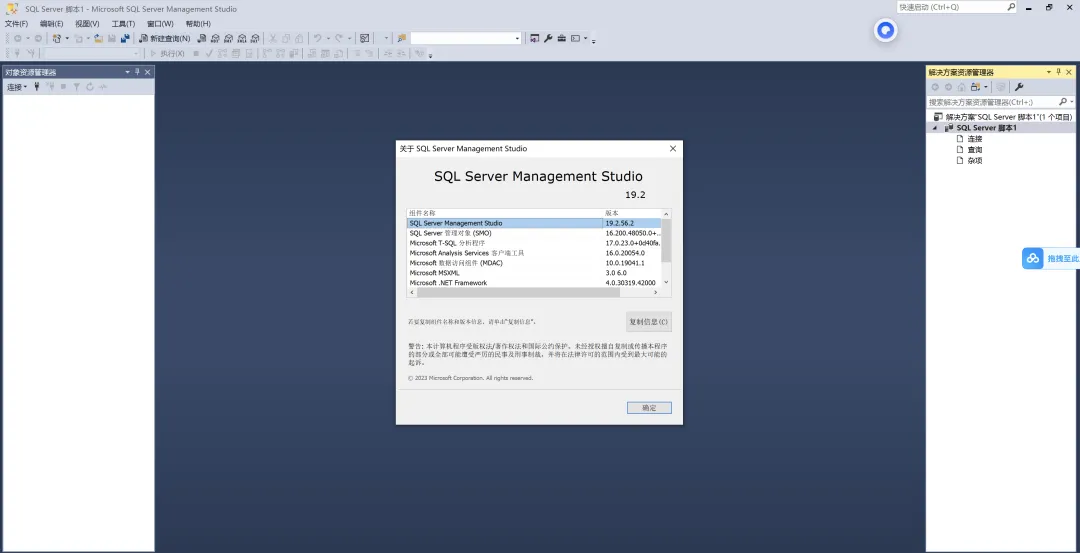Open the 编辑(E) menu
This screenshot has width=1080, height=553.
point(52,23)
